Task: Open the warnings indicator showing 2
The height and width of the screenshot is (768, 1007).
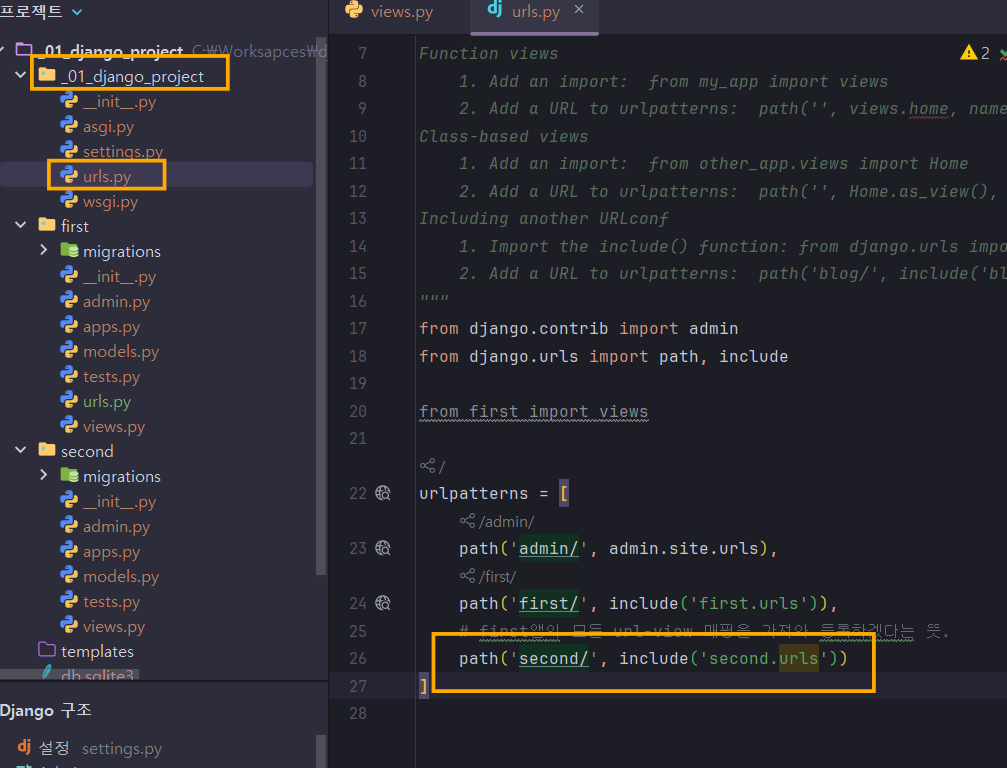Action: tap(975, 53)
